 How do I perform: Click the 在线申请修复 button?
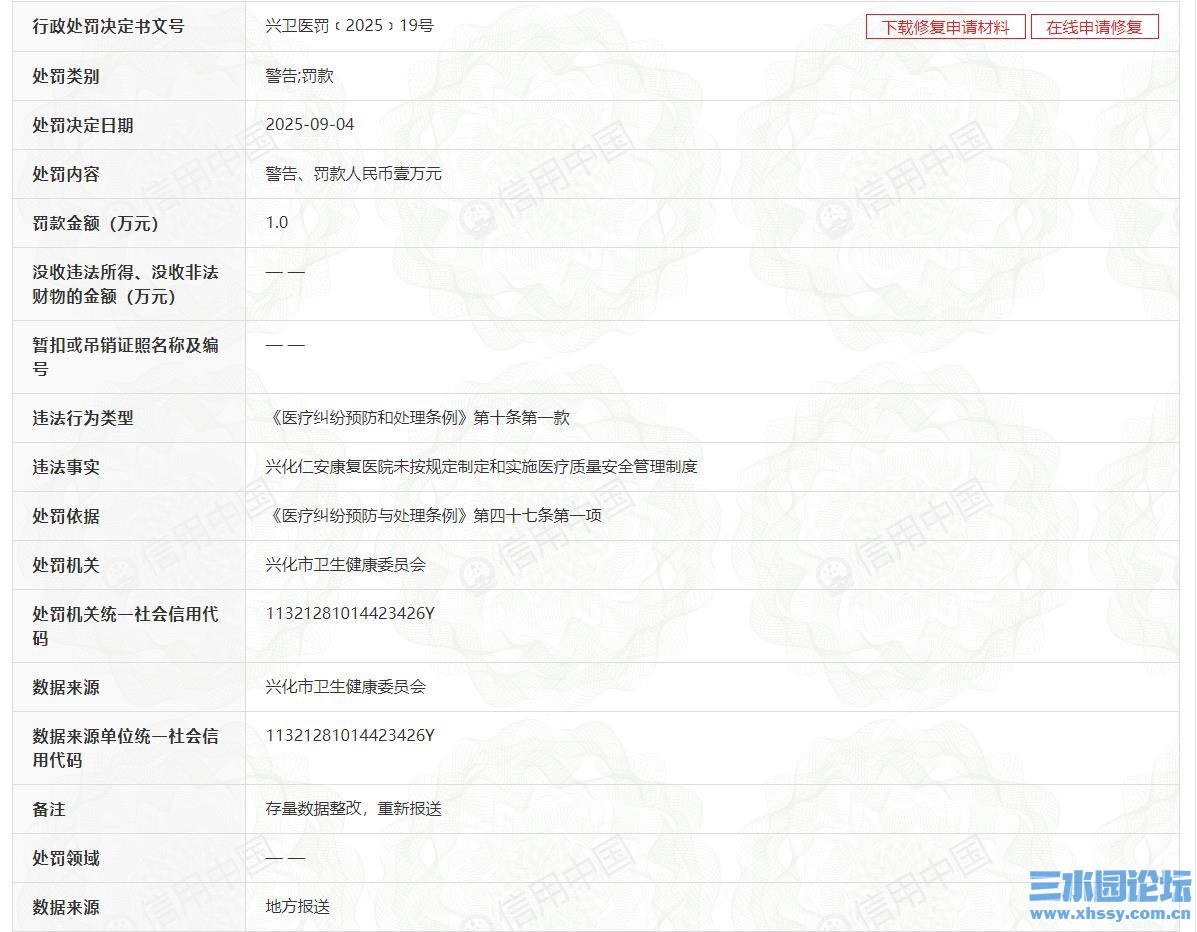(x=1094, y=27)
